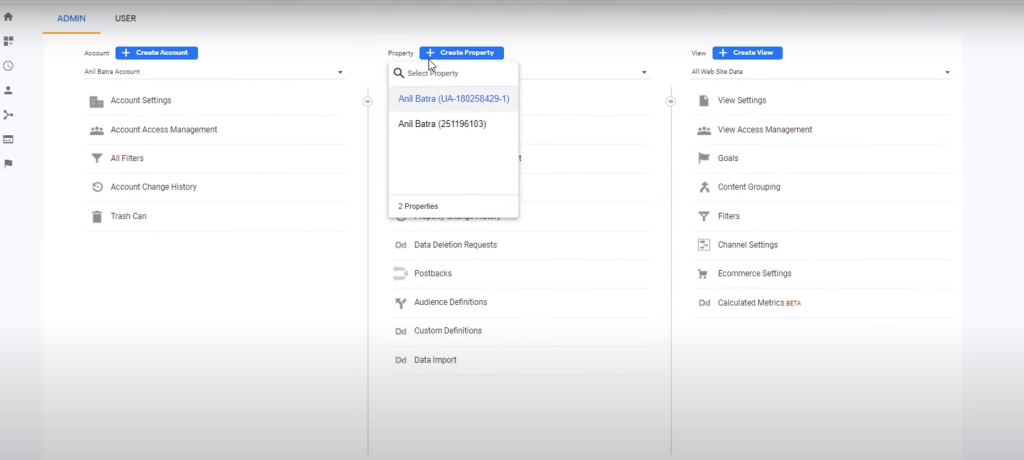Open the Customization dashboard icon in sidebar
The width and height of the screenshot is (1024, 460).
click(x=8, y=41)
